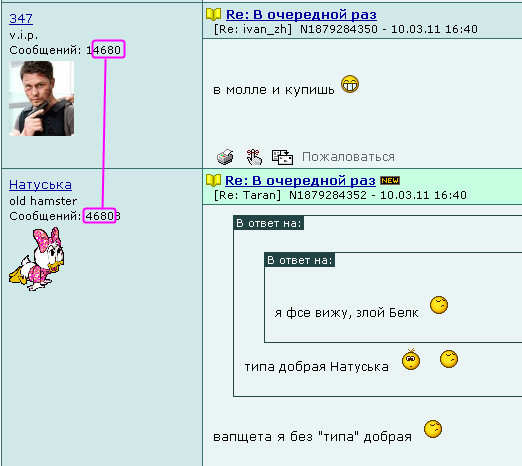Click nested В ответ на: quote header
The width and height of the screenshot is (522, 466).
click(300, 260)
